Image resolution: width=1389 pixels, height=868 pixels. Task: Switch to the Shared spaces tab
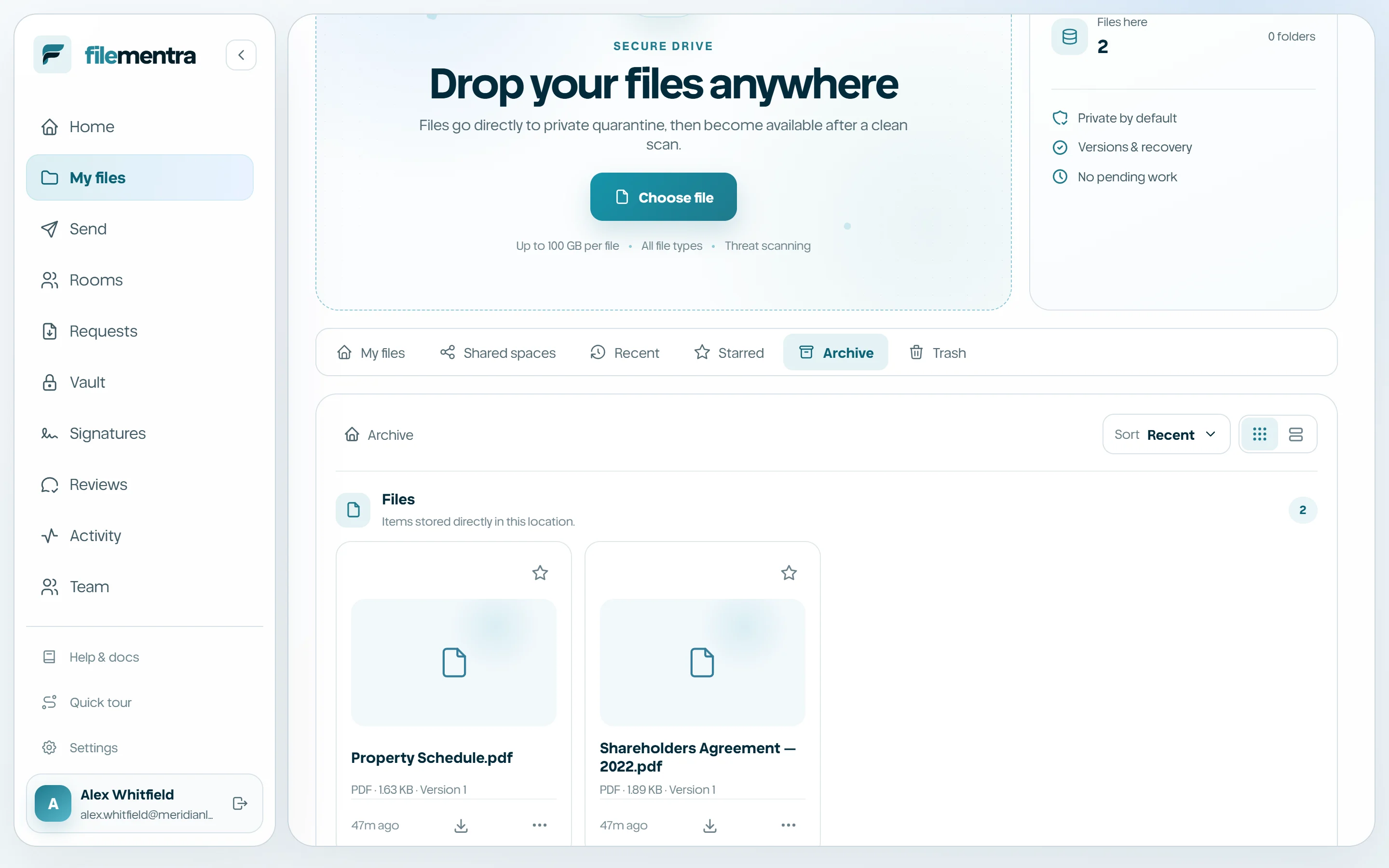498,353
